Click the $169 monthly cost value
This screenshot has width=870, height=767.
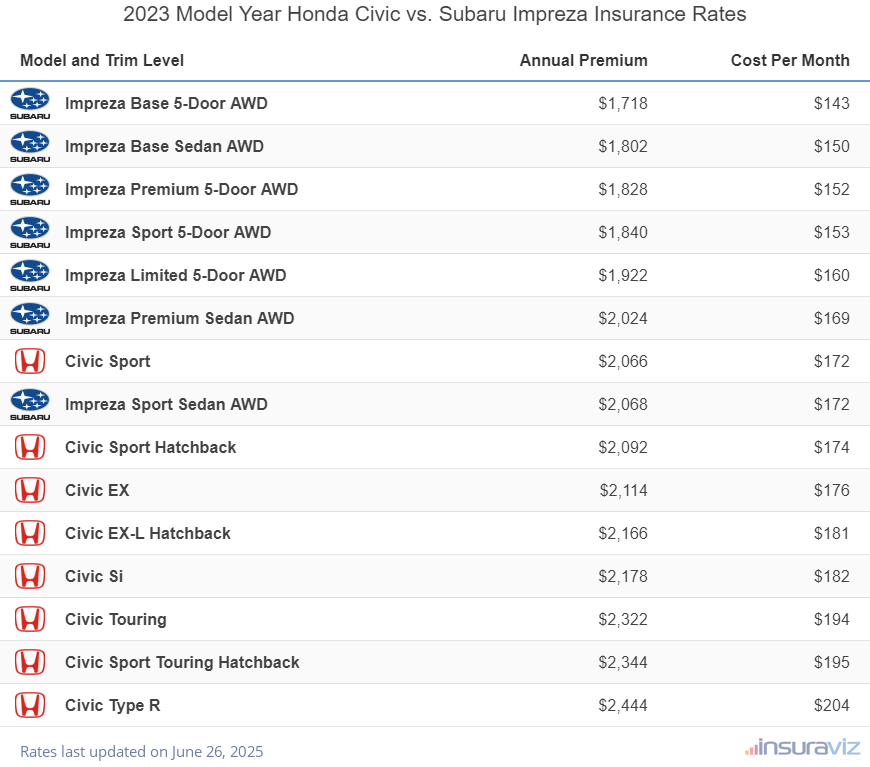pyautogui.click(x=832, y=319)
